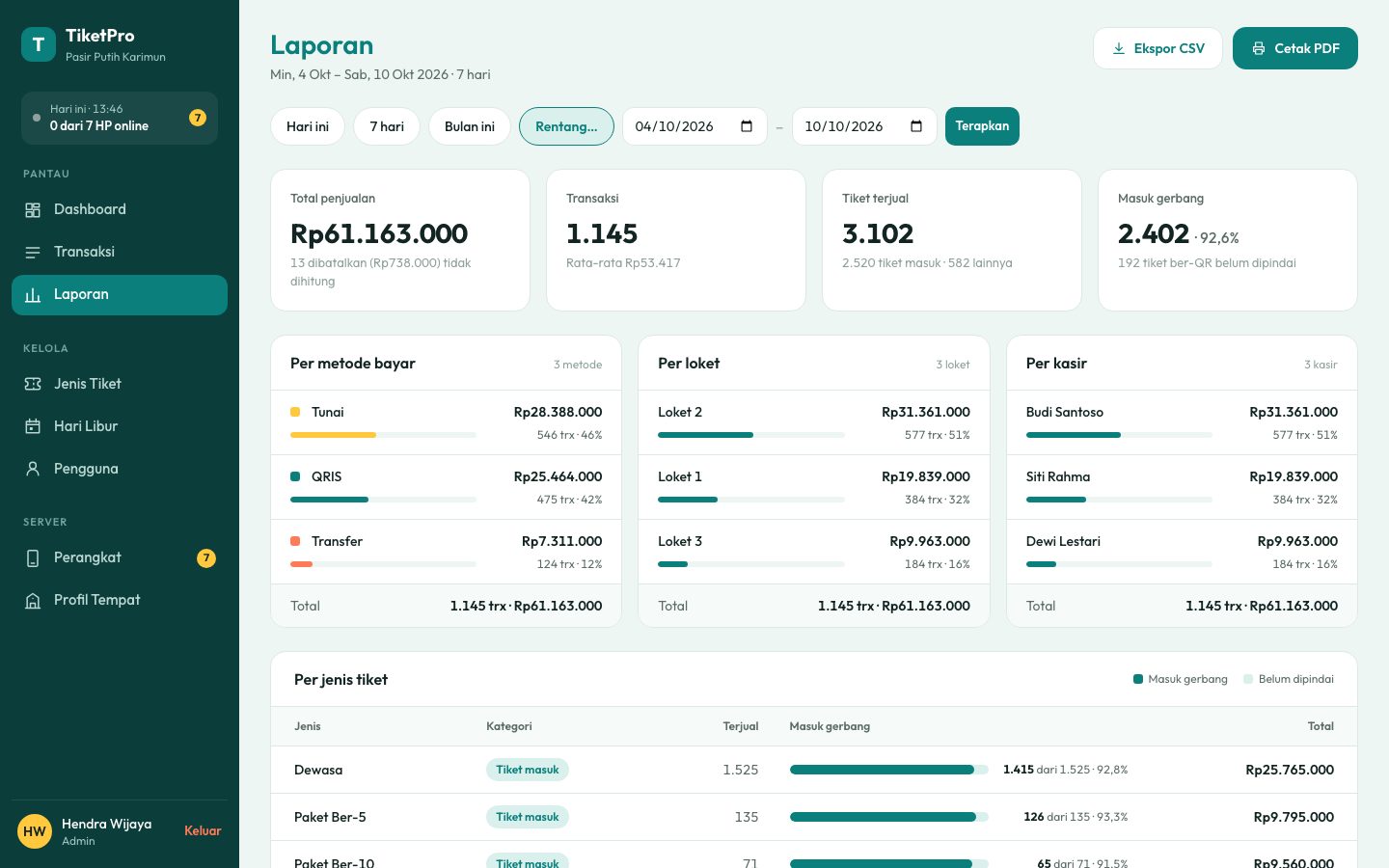Open the Transaksi menu item
Viewport: 1389px width, 868px height.
120,252
